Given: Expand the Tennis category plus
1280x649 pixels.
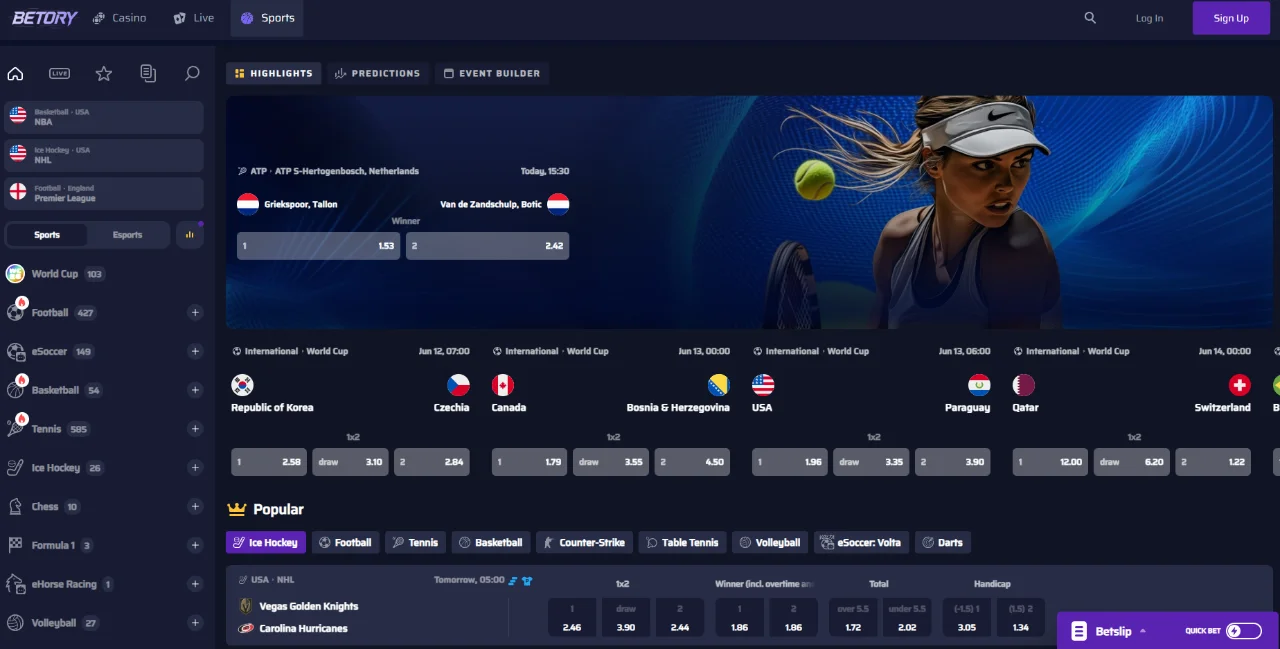Looking at the screenshot, I should click(x=195, y=429).
